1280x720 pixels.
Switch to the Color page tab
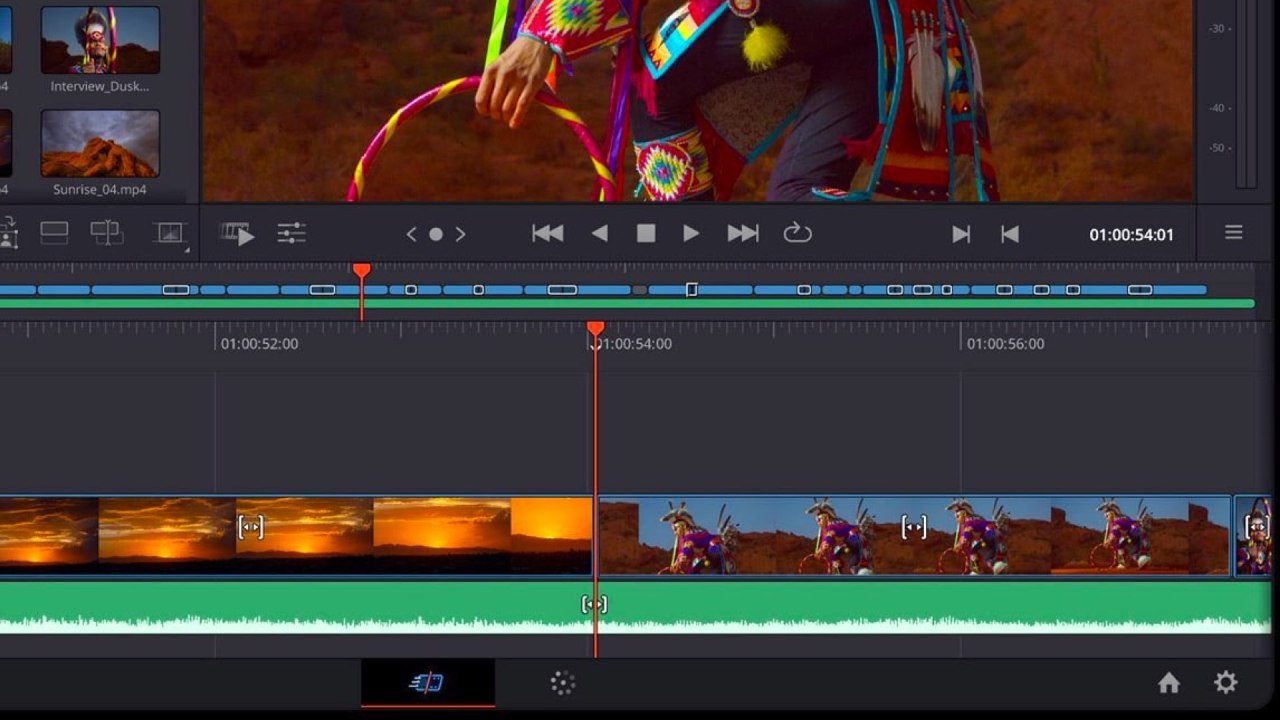(563, 683)
